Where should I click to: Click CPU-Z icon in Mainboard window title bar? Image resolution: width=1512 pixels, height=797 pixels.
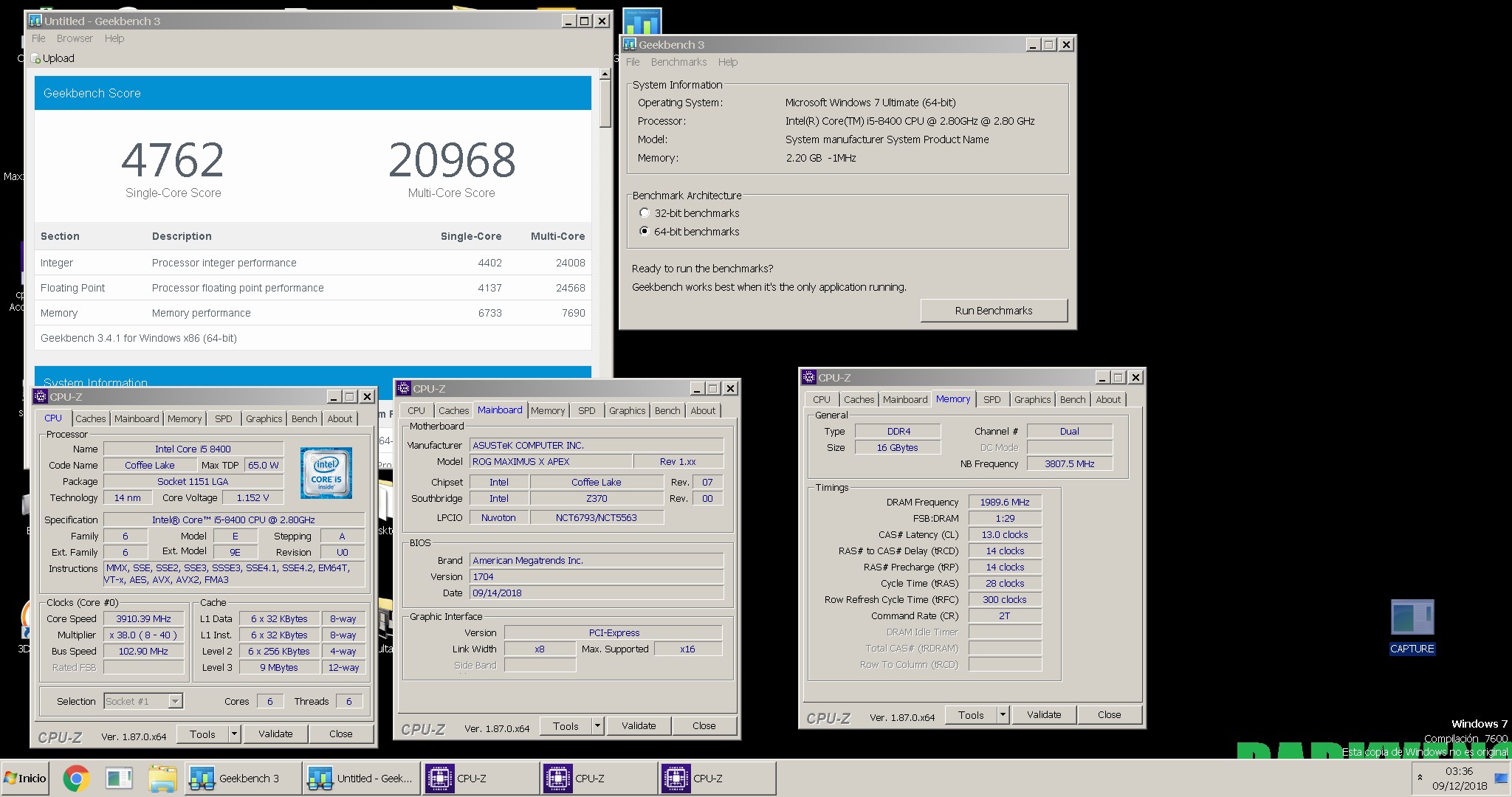tap(404, 388)
